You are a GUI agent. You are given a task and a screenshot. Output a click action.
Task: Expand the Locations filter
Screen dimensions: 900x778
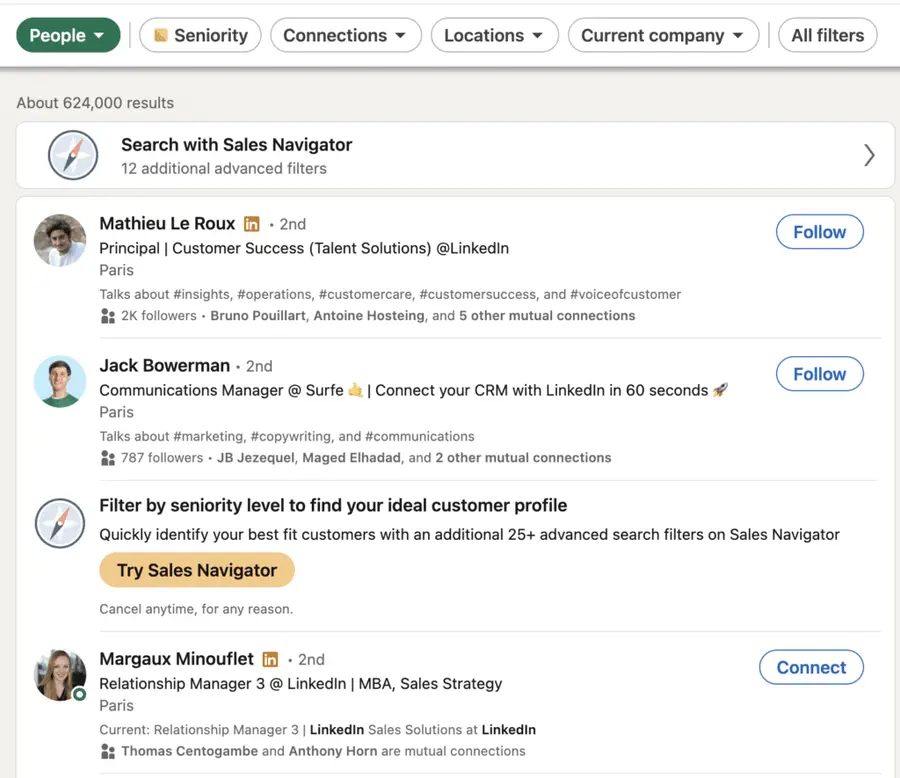494,34
